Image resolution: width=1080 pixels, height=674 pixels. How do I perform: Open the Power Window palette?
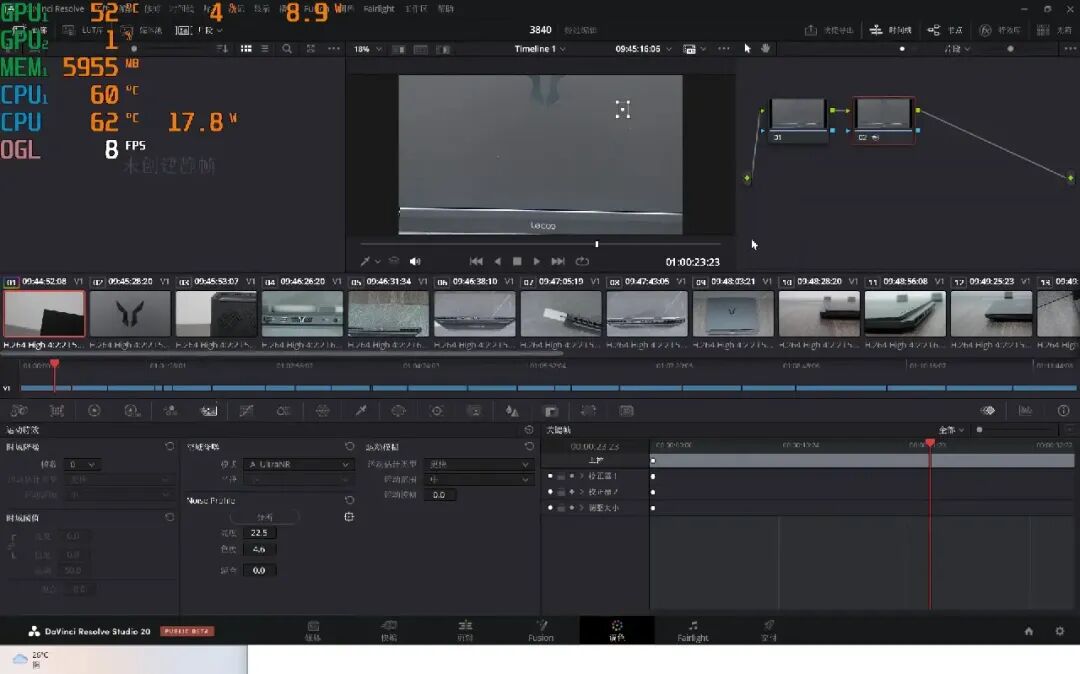[x=398, y=411]
